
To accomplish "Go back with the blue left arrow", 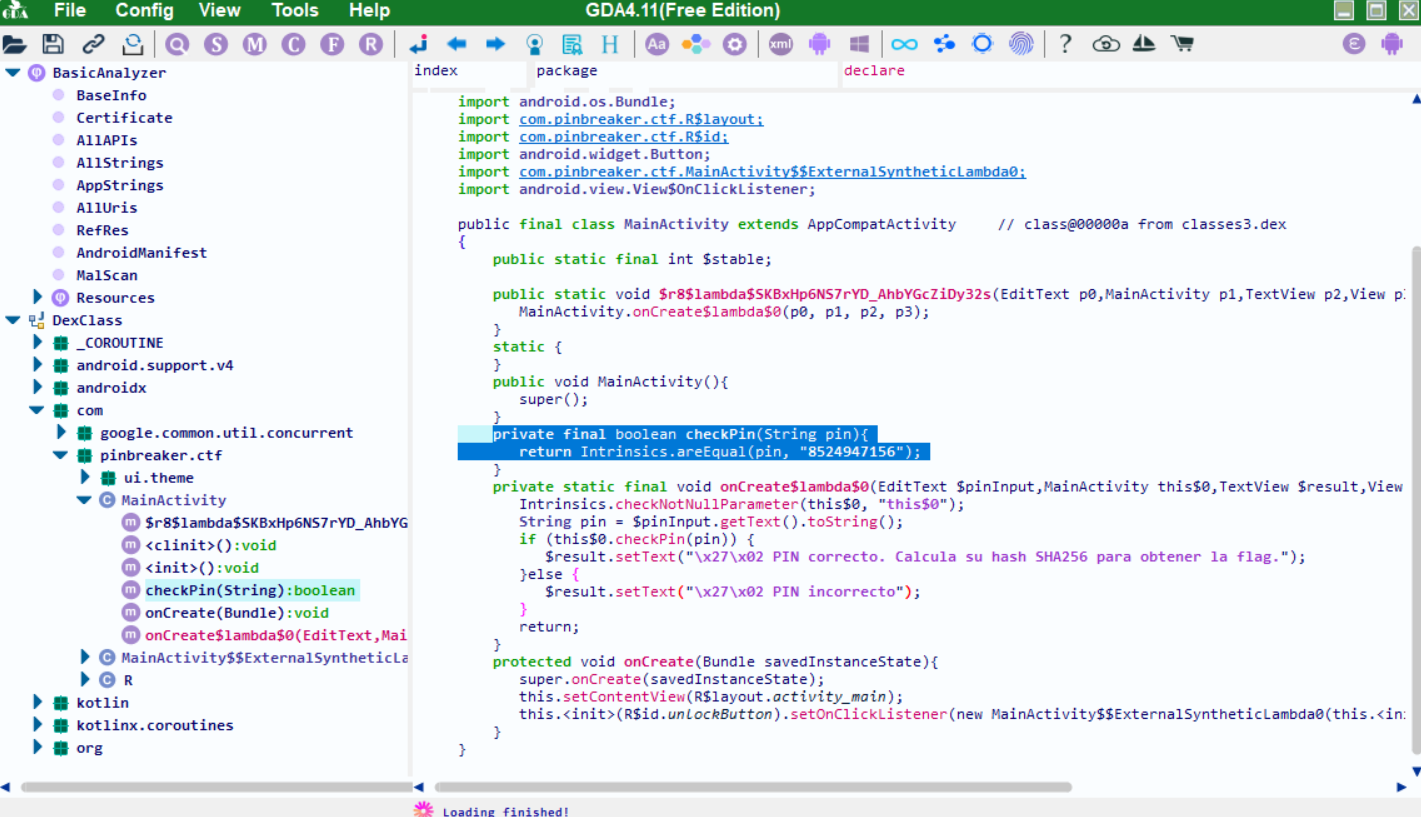I will (457, 44).
